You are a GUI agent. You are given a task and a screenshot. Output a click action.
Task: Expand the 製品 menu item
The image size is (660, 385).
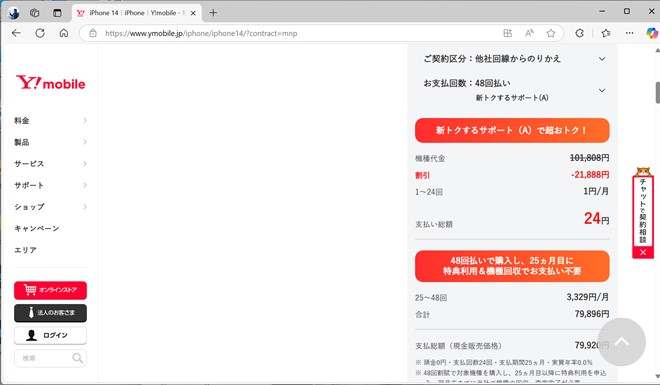[51, 142]
